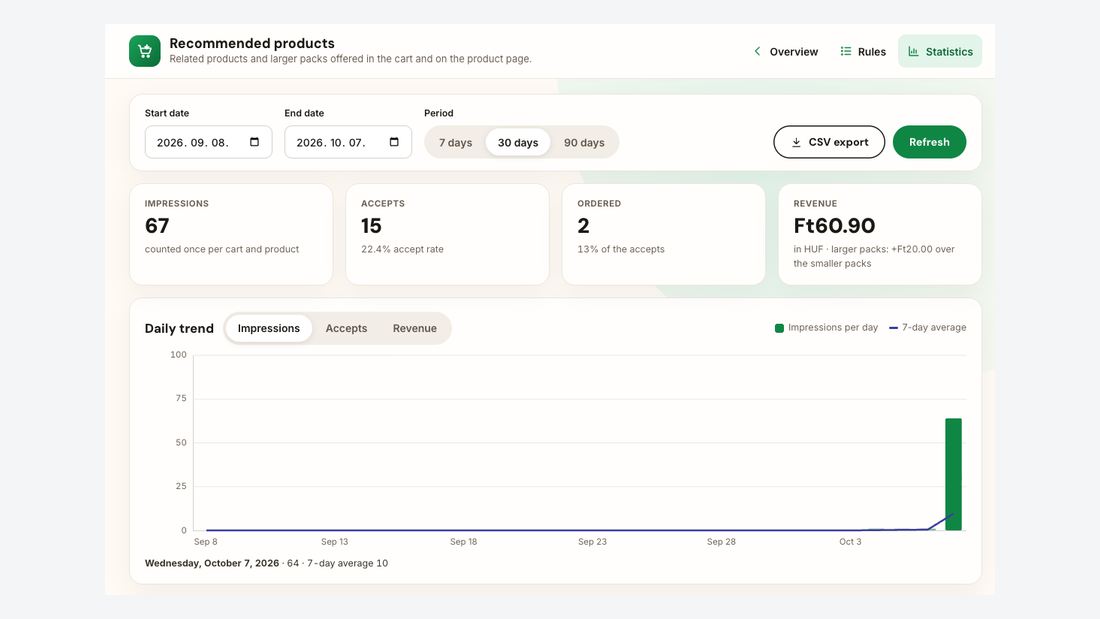This screenshot has width=1100, height=619.
Task: Click the Accepts value 15
Action: [371, 226]
